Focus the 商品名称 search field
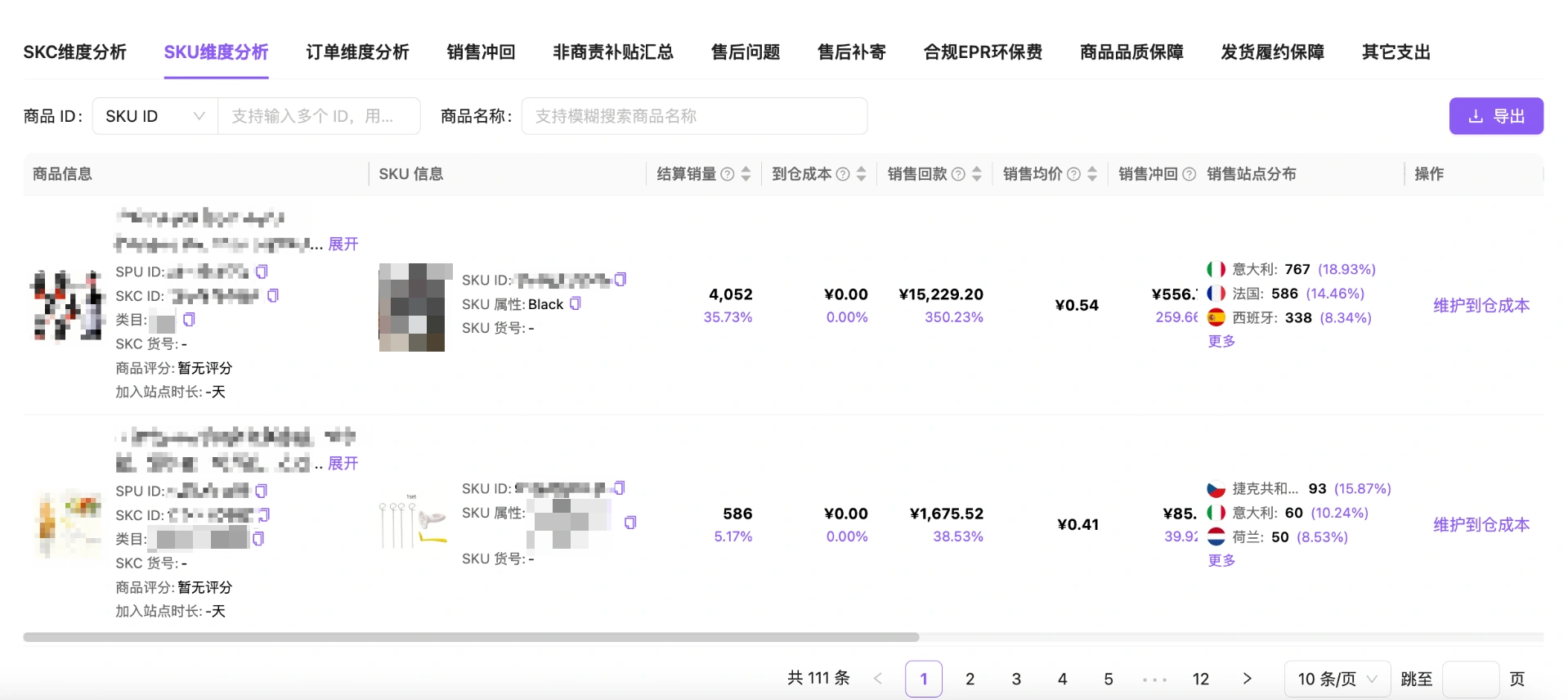The height and width of the screenshot is (700, 1568). (x=694, y=116)
